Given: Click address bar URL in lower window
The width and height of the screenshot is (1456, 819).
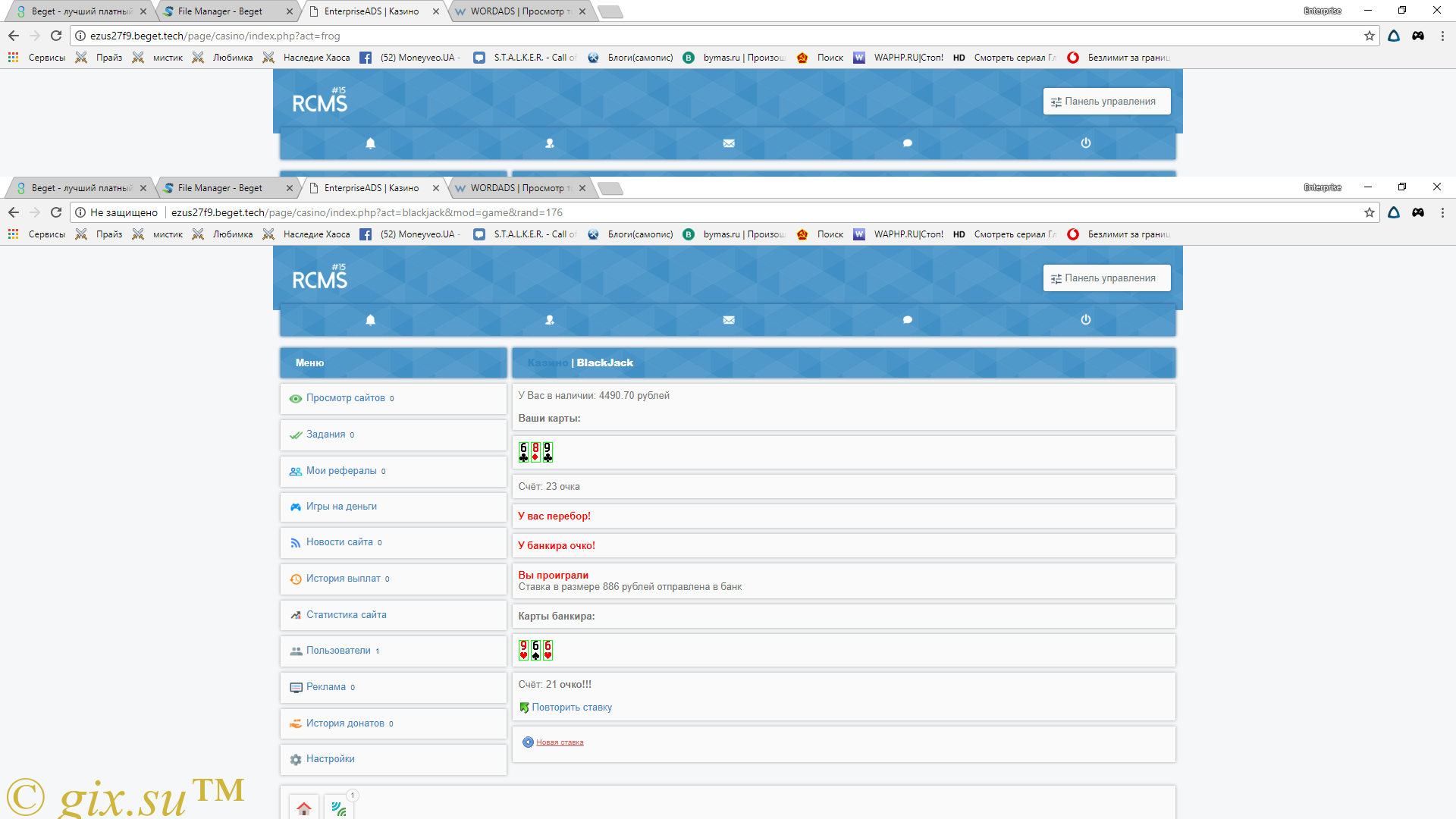Looking at the screenshot, I should (367, 212).
